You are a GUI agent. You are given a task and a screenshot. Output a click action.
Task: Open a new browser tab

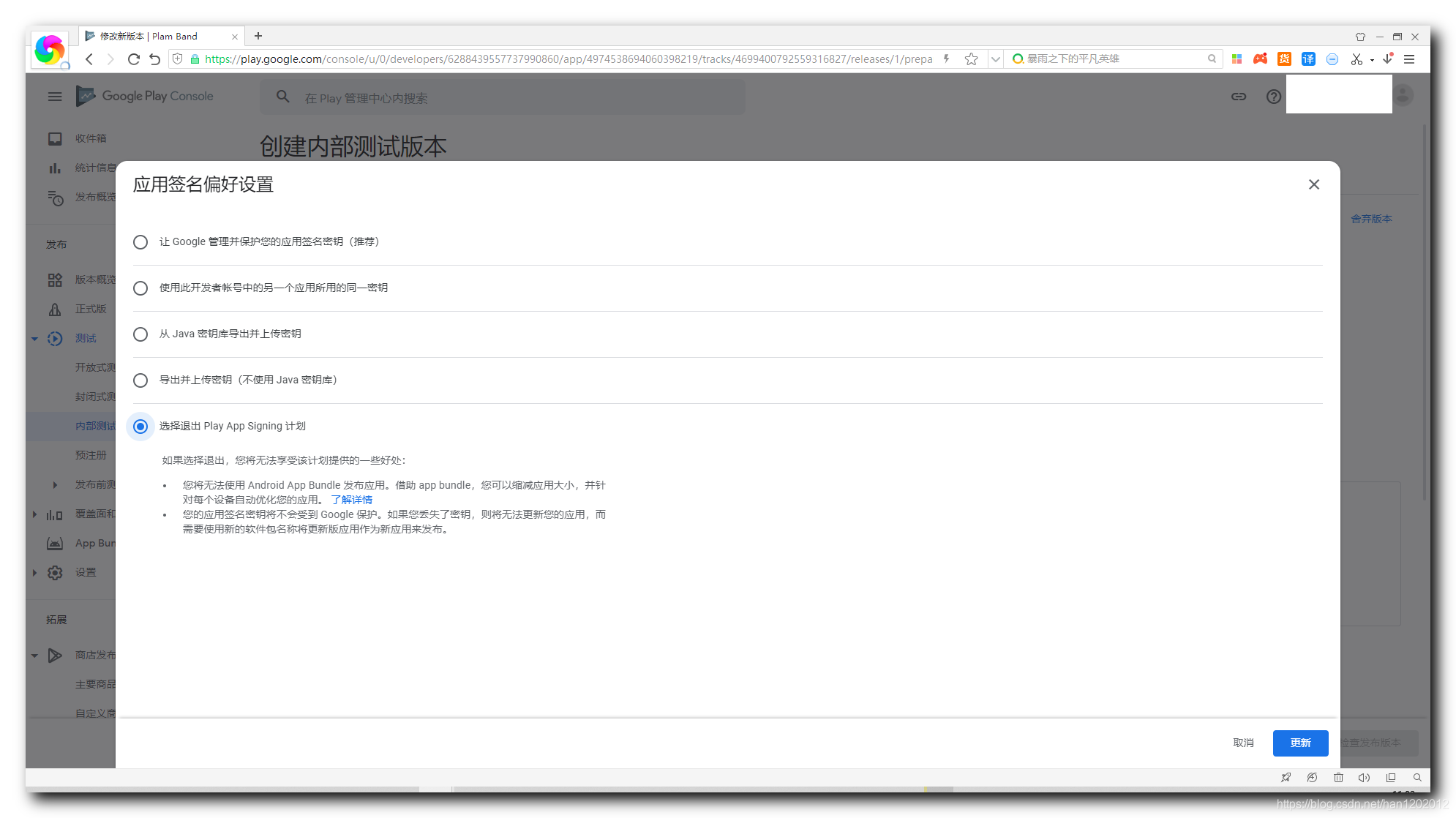coord(258,36)
